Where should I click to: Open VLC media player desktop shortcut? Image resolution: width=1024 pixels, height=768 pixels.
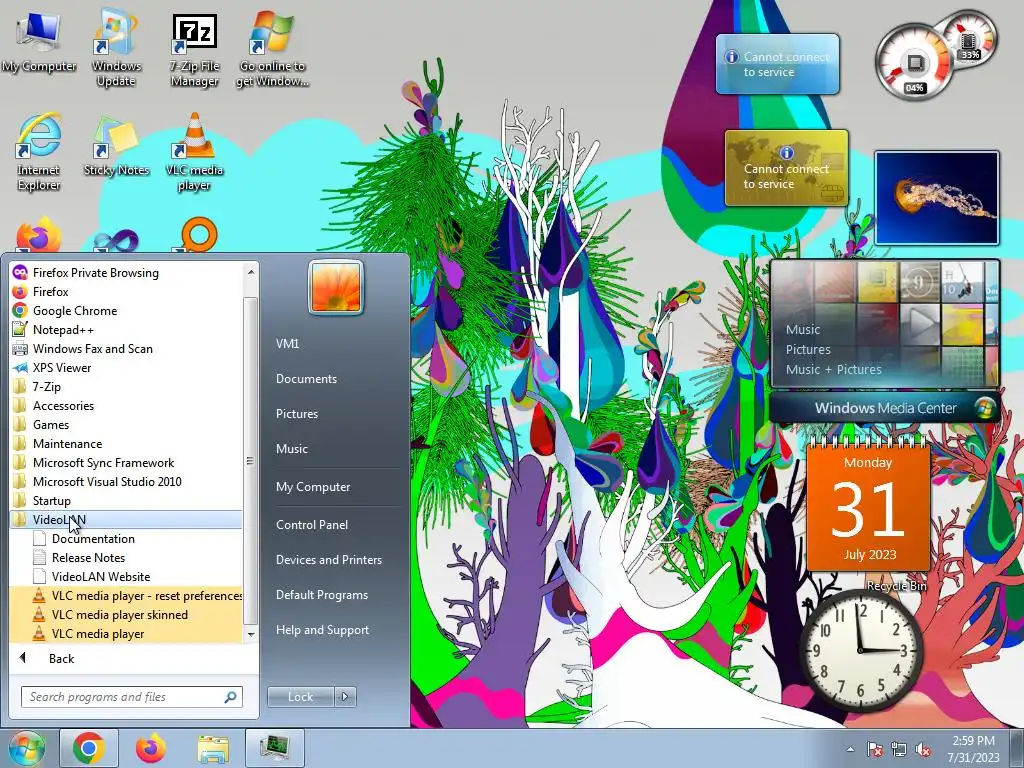click(x=194, y=152)
